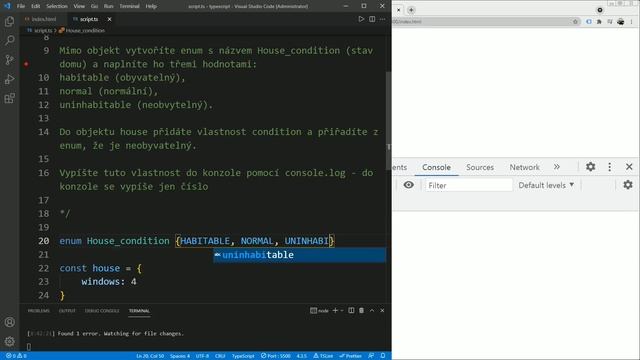Viewport: 640px width, 360px height.
Task: Open a new browser tab with the plus button
Action: click(x=411, y=10)
